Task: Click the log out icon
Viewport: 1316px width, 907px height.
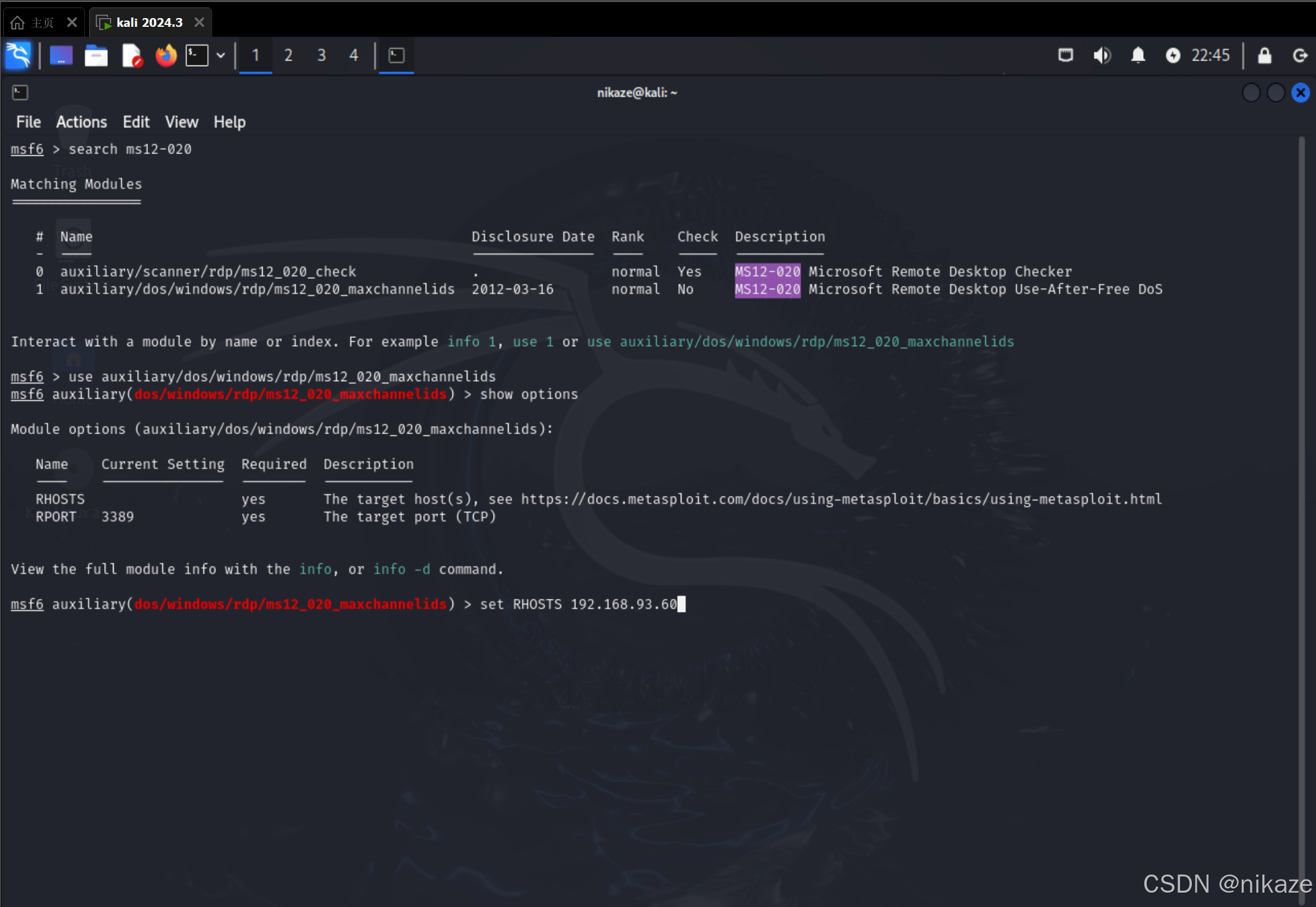Action: 1300,56
